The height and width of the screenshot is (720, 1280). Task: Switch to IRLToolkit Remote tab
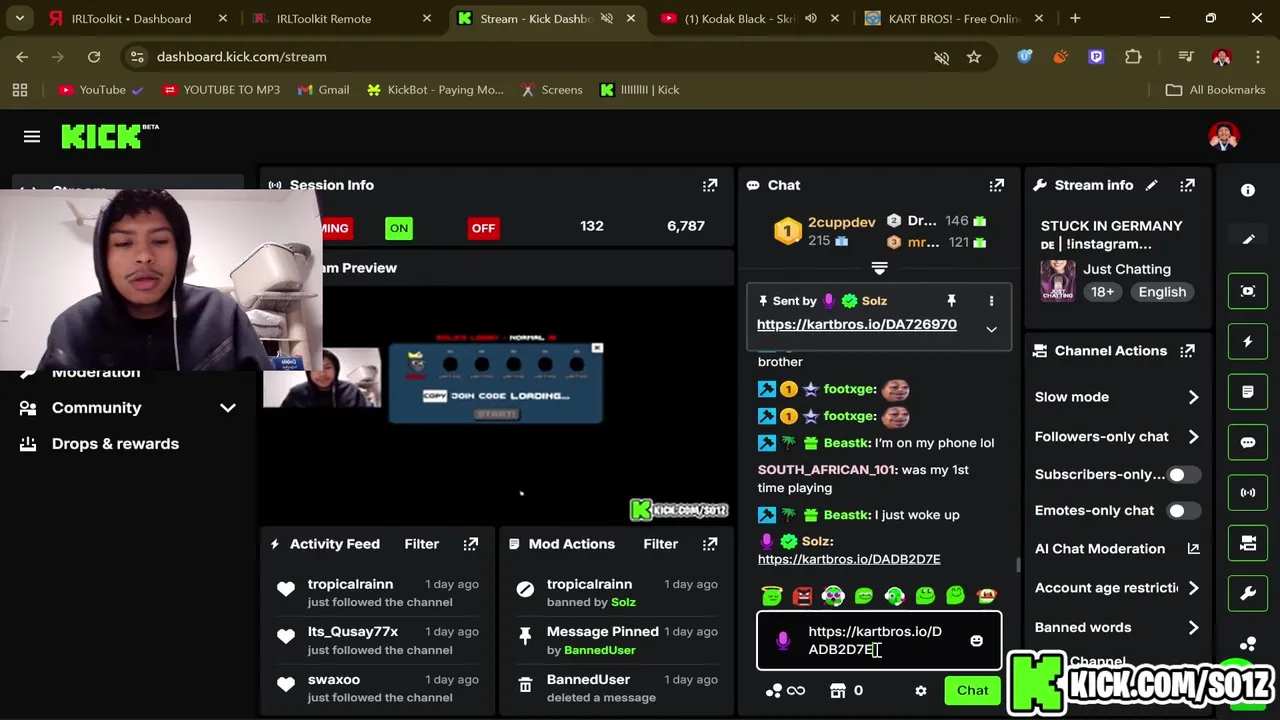[x=342, y=18]
